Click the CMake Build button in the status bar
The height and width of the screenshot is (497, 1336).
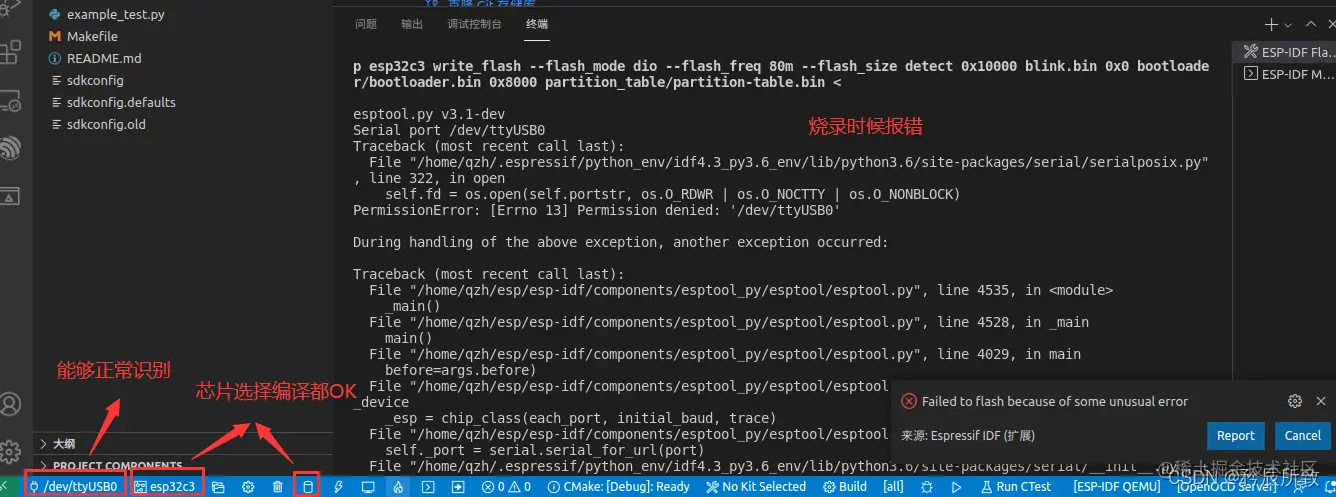[845, 487]
